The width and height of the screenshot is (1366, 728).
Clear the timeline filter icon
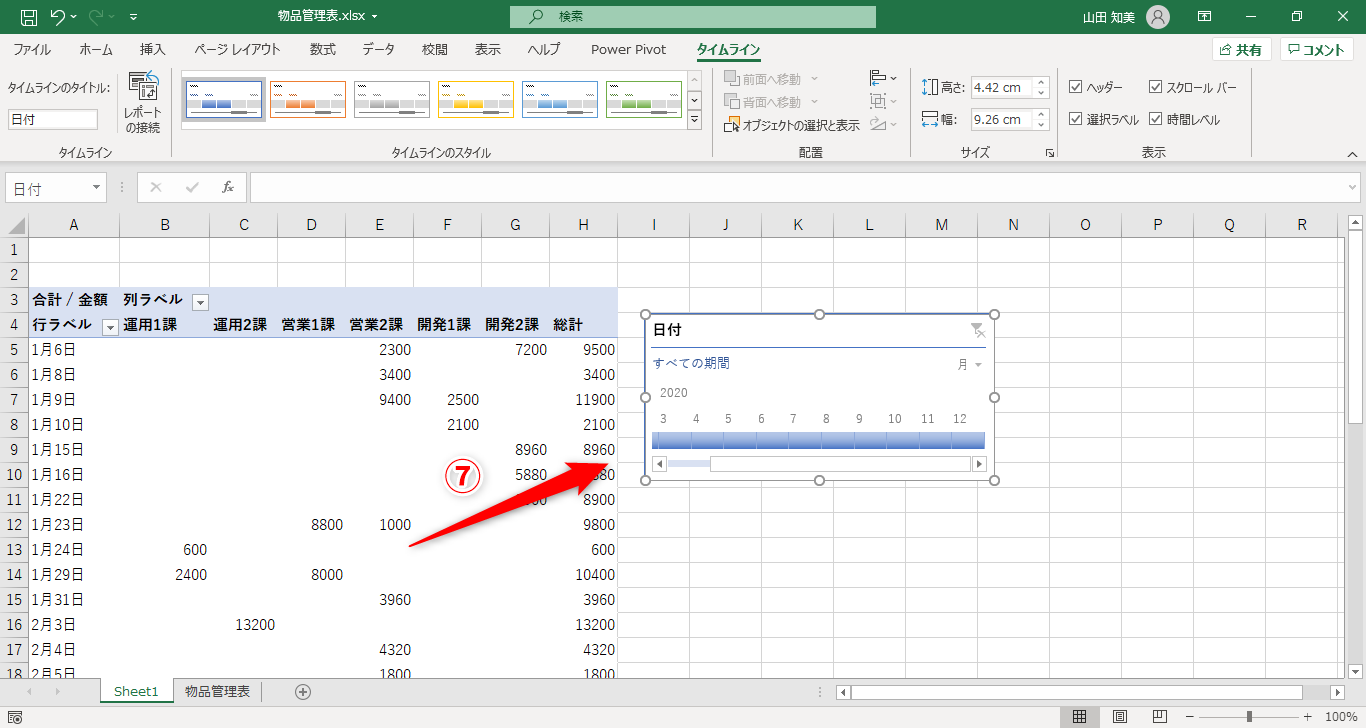point(977,329)
